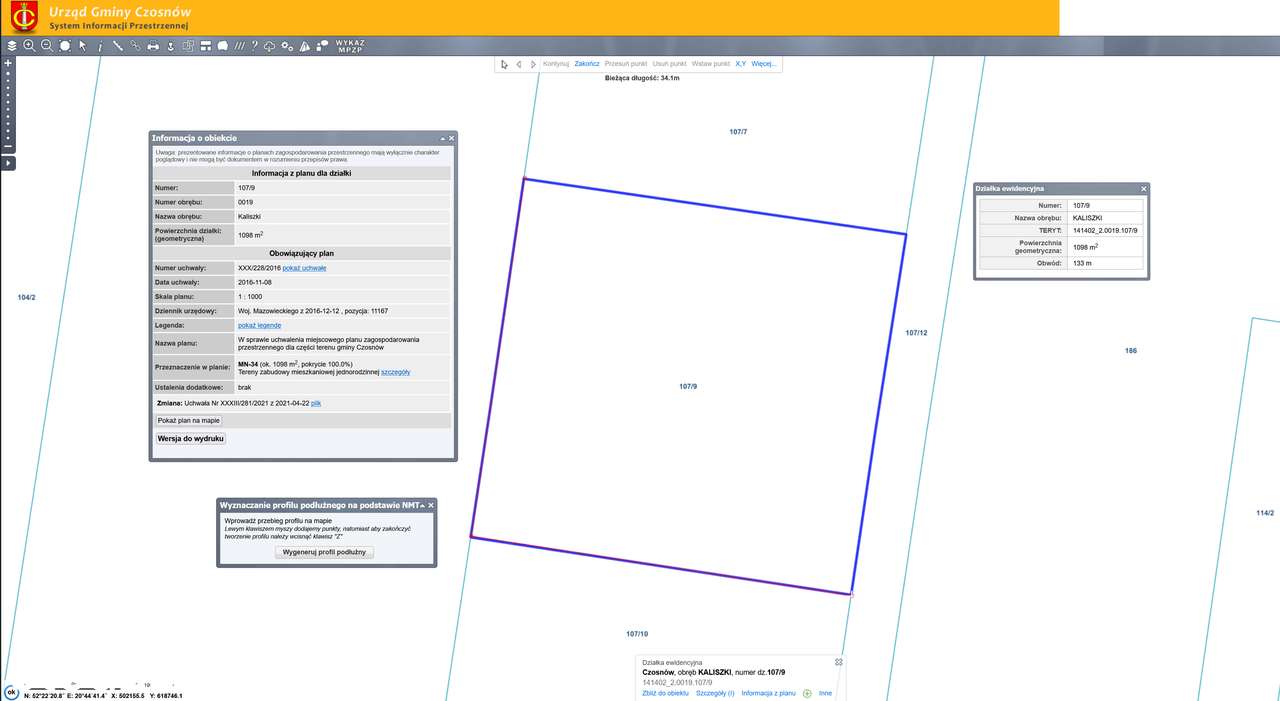
Task: Open the settings gears icon
Action: (288, 46)
